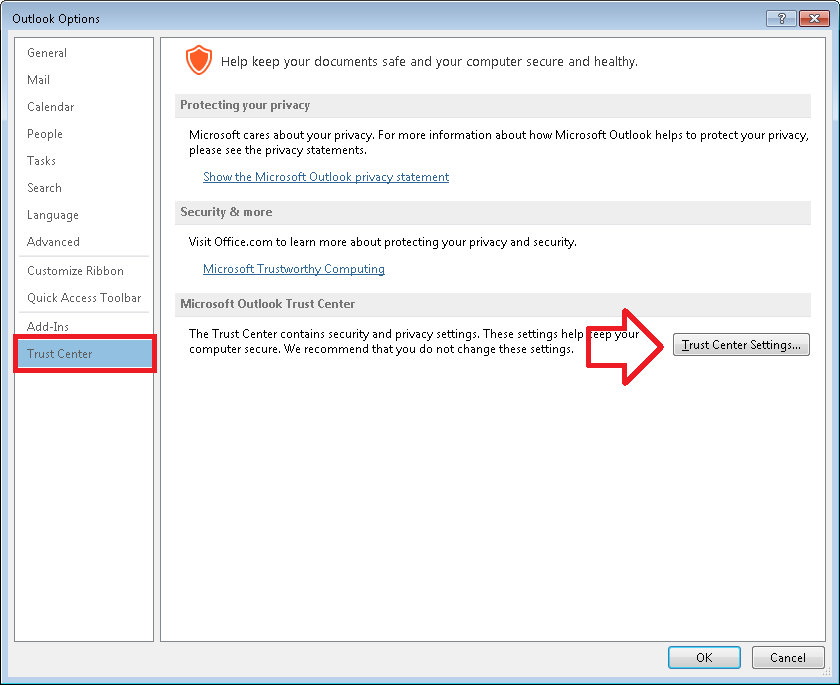Open the People options category

[84, 134]
